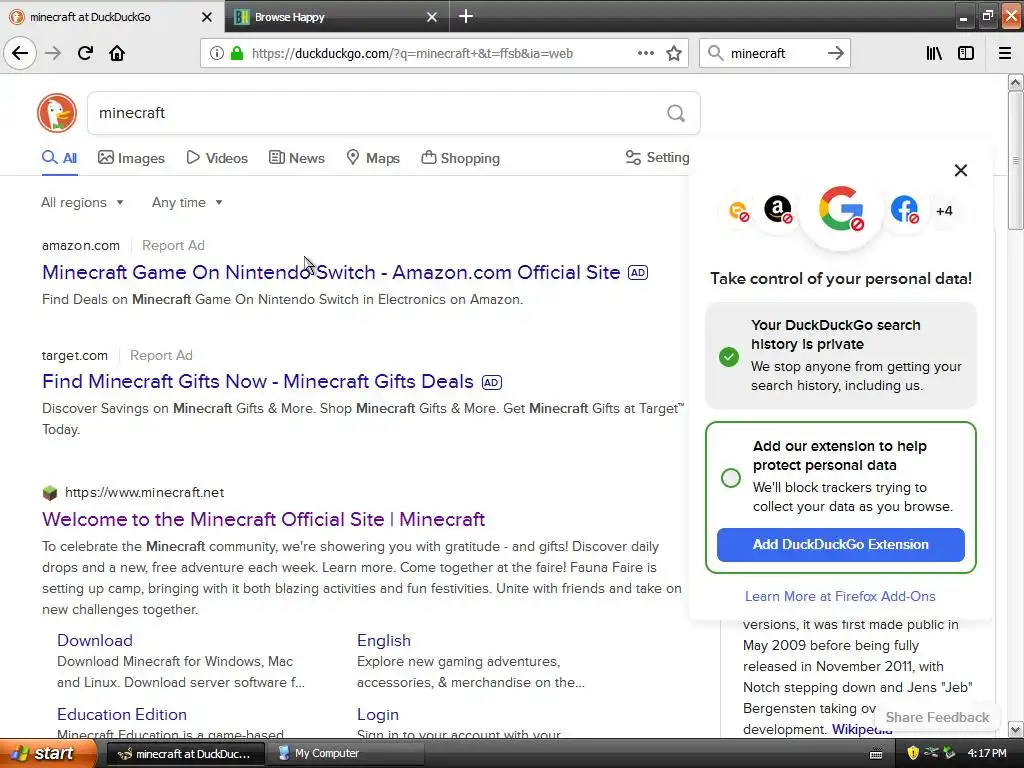The image size is (1024, 768).
Task: Click the search bar go arrow
Action: (835, 53)
